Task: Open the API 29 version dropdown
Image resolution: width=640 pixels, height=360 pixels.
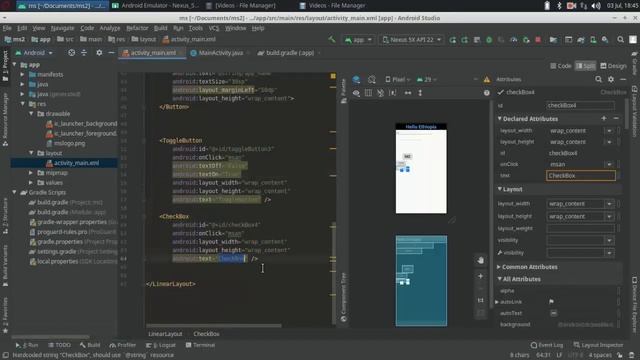Action: pyautogui.click(x=426, y=80)
